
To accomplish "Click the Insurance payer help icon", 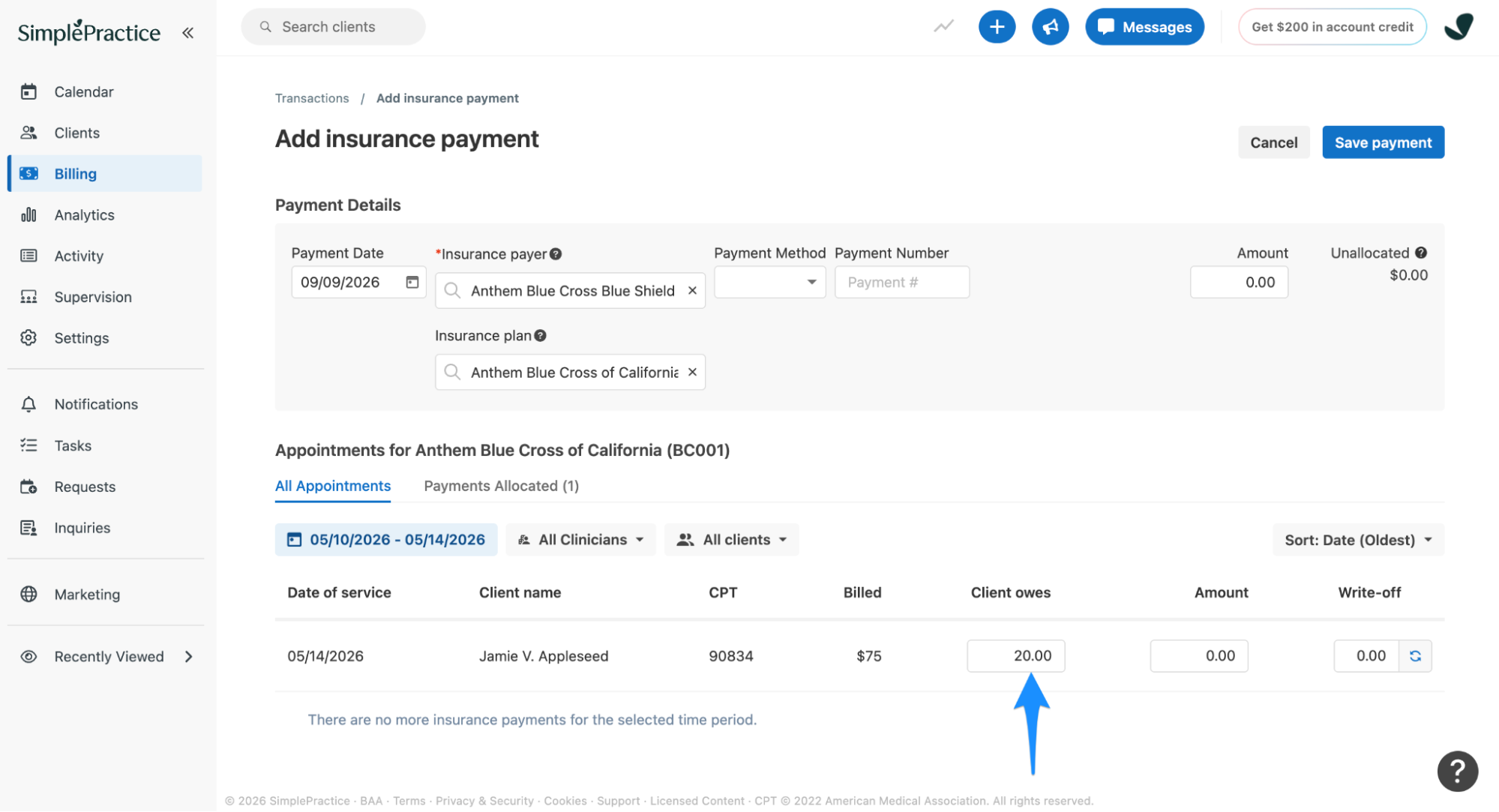I will coord(556,254).
